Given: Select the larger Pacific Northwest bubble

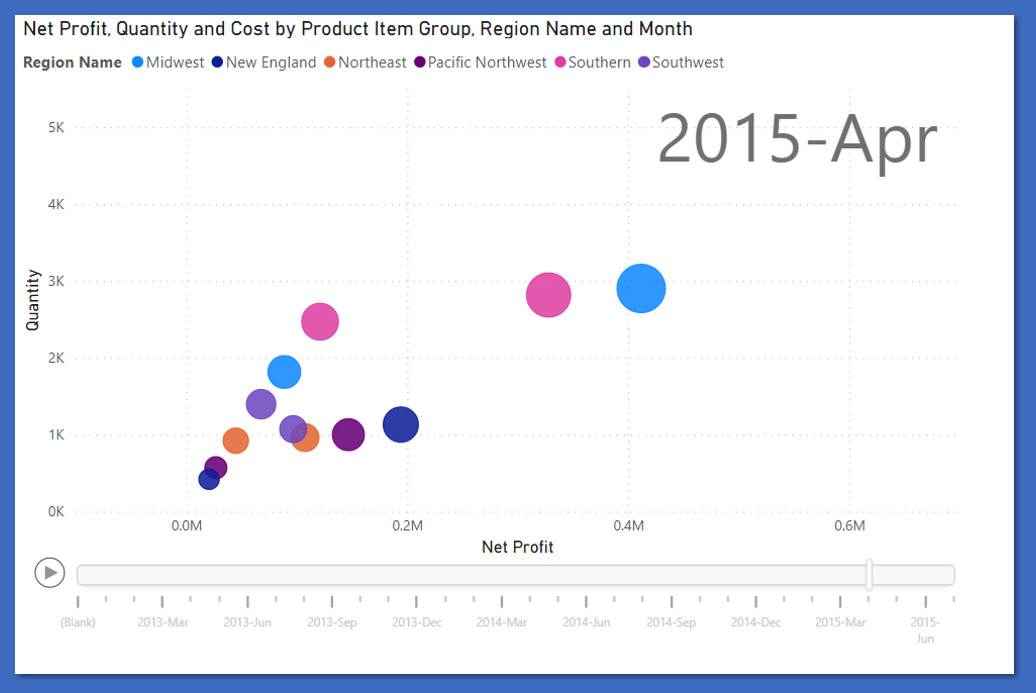Looking at the screenshot, I should tap(348, 435).
